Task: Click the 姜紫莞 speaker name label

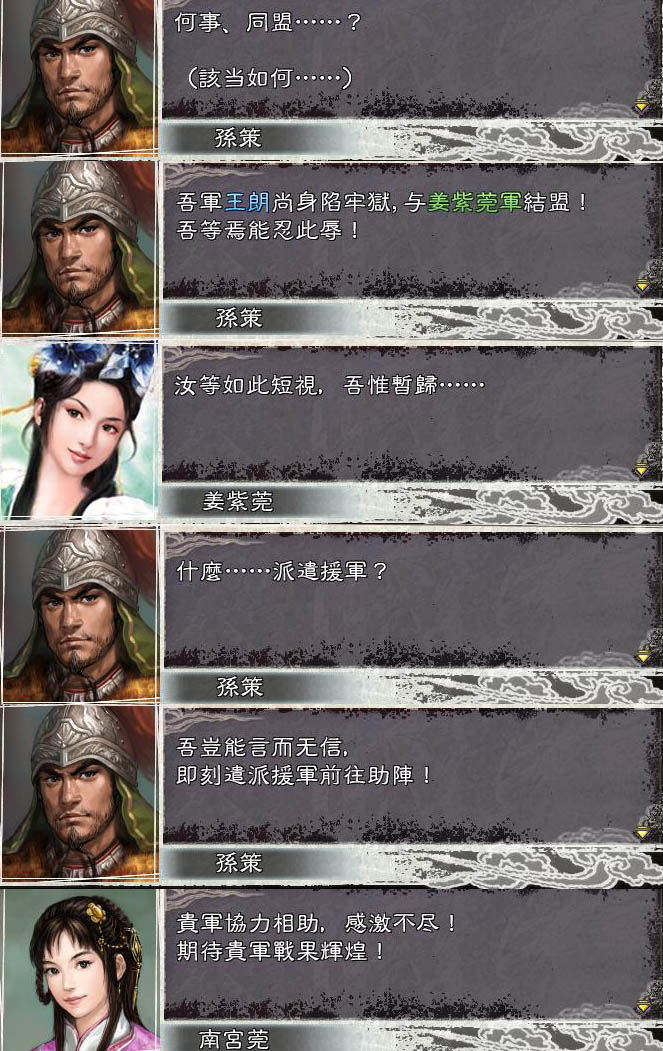Action: [238, 501]
